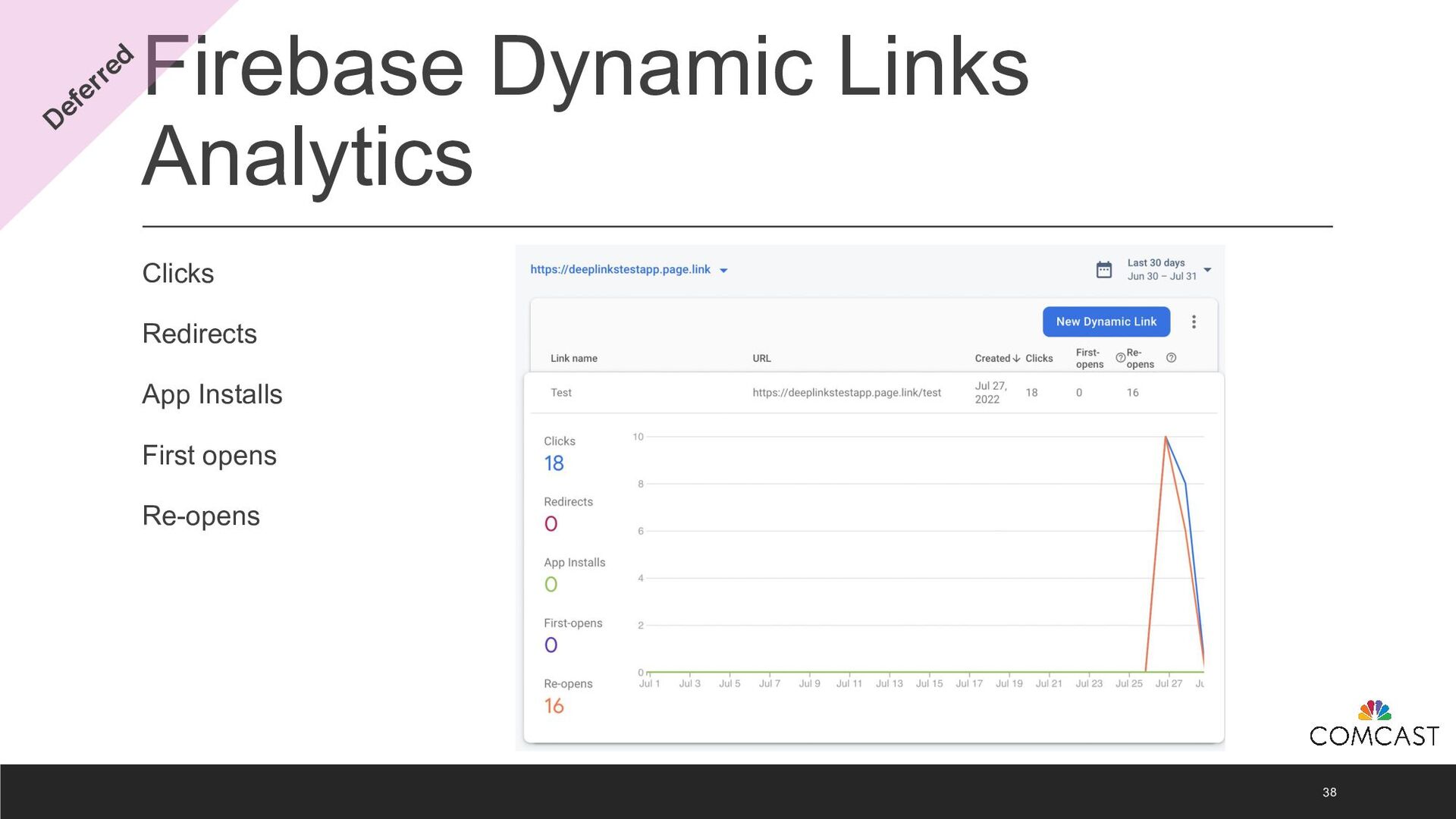Toggle the Clicks 18 chart series
The image size is (1456, 819).
coord(554,463)
